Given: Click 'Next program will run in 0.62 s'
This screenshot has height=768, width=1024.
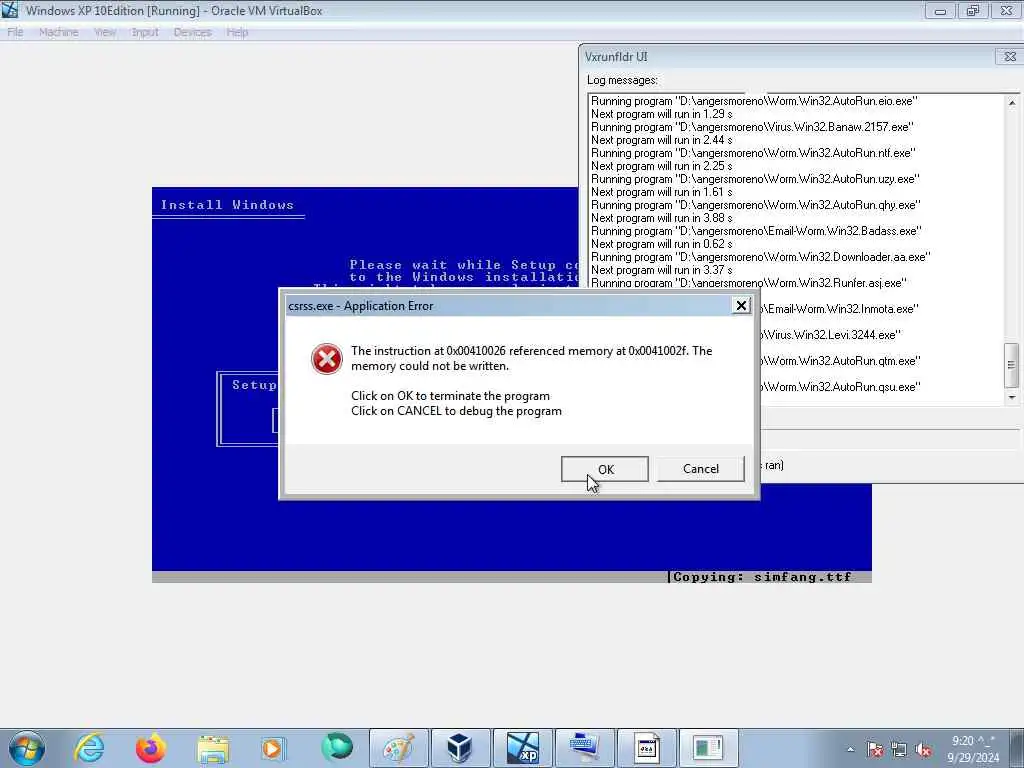Looking at the screenshot, I should (662, 244).
